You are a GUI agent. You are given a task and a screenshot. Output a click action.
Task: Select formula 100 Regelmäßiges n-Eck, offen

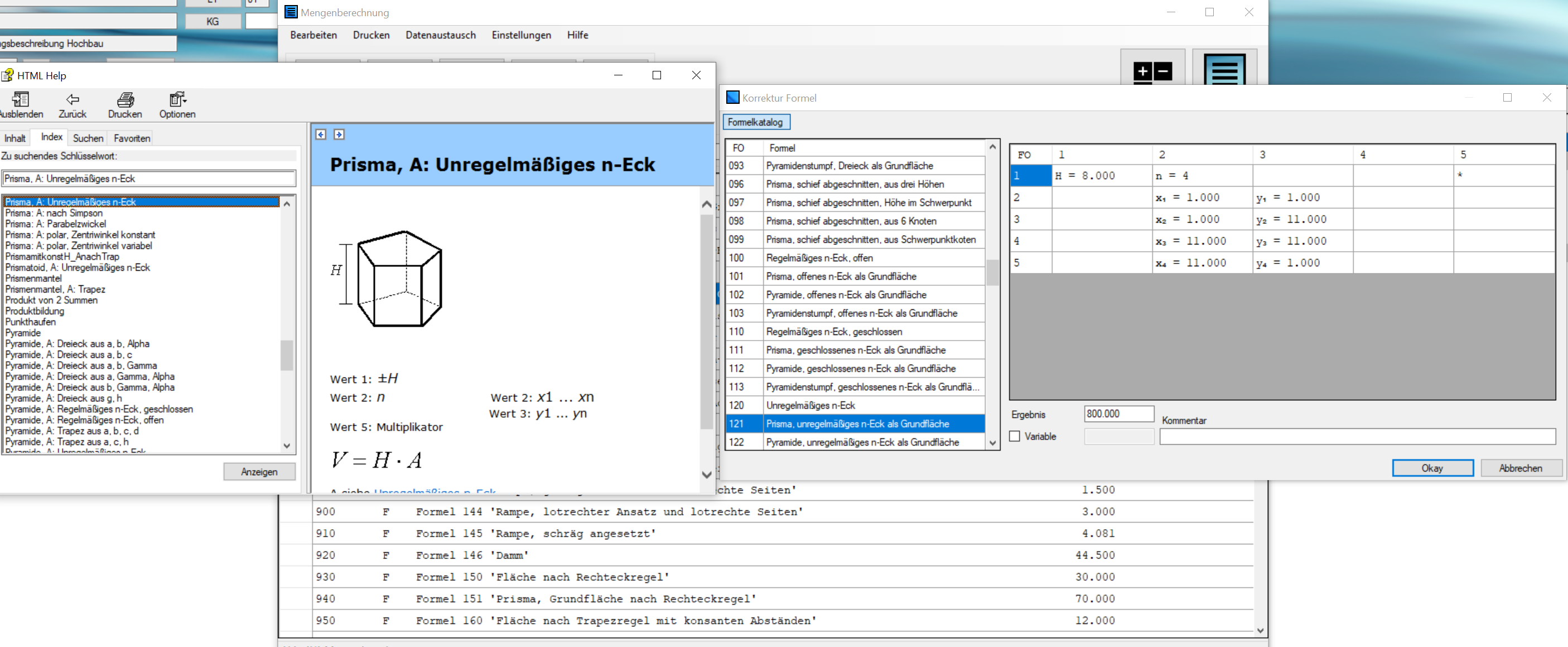855,258
